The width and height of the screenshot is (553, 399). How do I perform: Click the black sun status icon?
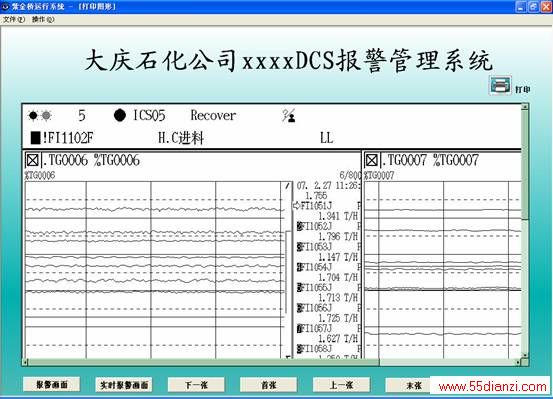[33, 115]
